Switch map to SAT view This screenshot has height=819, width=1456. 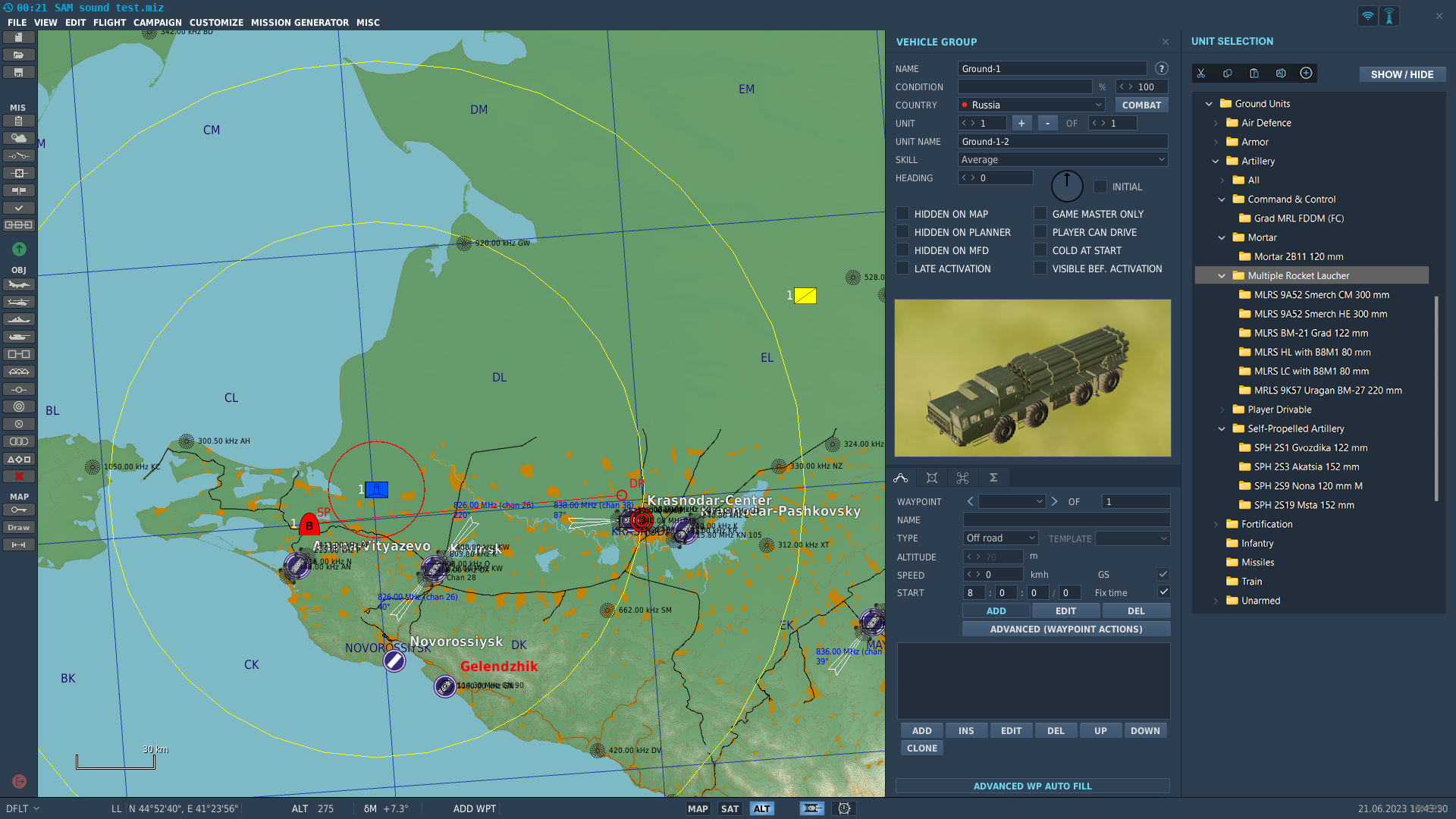[730, 808]
